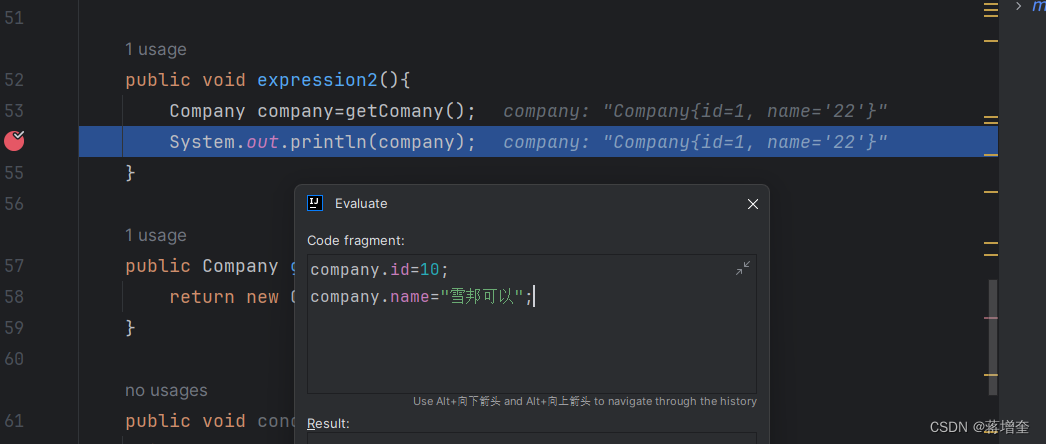The height and width of the screenshot is (444, 1046).
Task: Click the IntelliJ icon in the Evaluate dialog
Action: (x=315, y=203)
